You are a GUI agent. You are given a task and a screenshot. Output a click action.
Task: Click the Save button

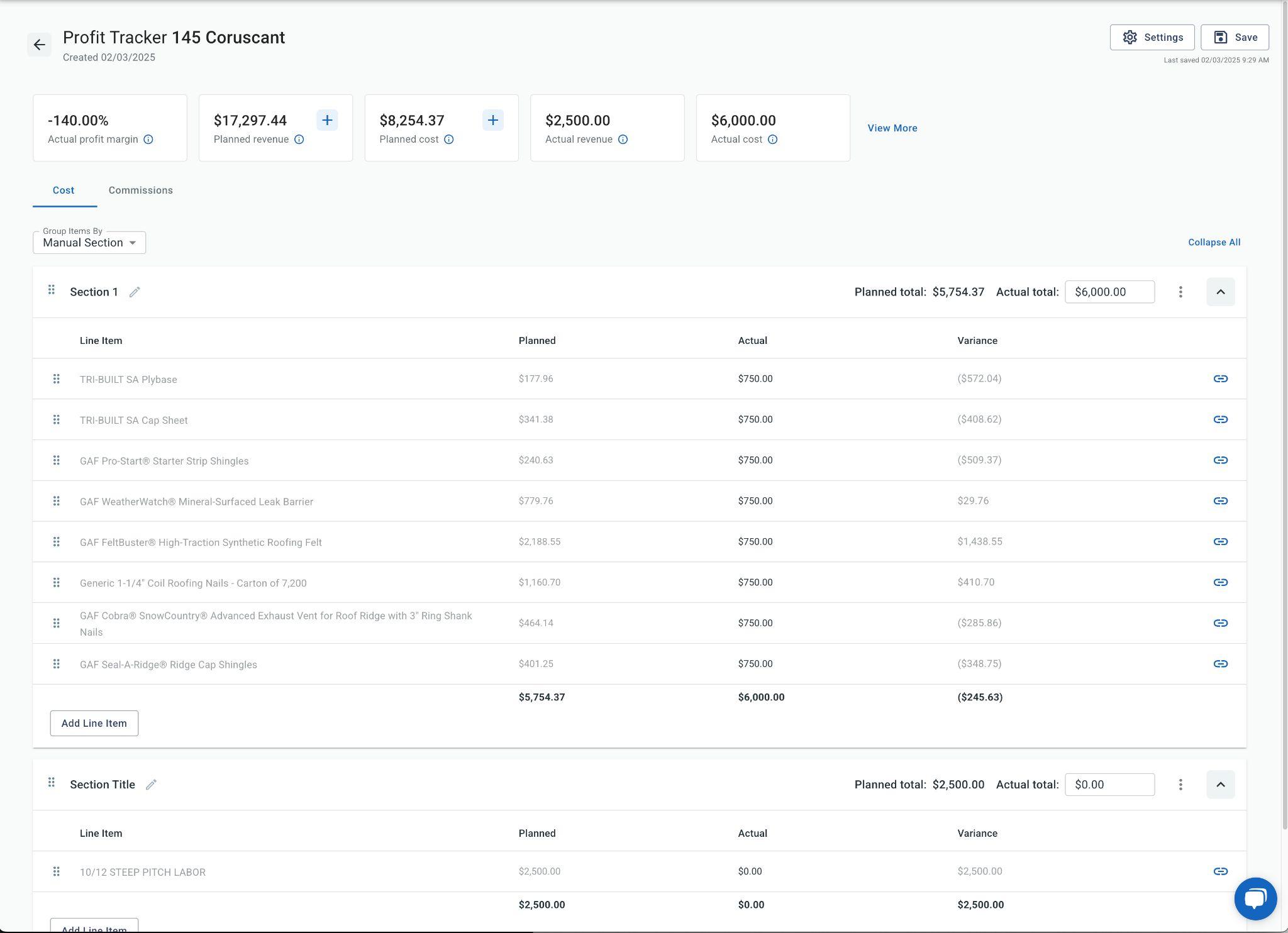pos(1234,38)
